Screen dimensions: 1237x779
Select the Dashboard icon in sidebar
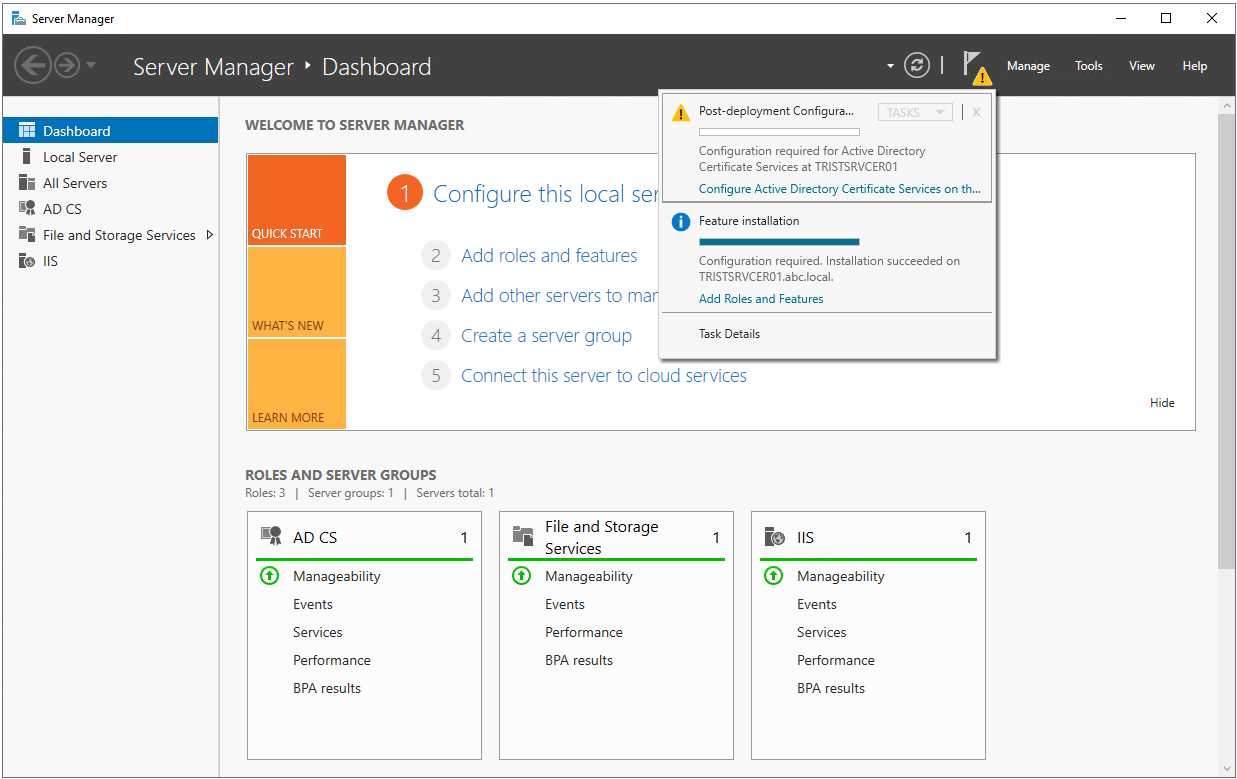click(27, 131)
